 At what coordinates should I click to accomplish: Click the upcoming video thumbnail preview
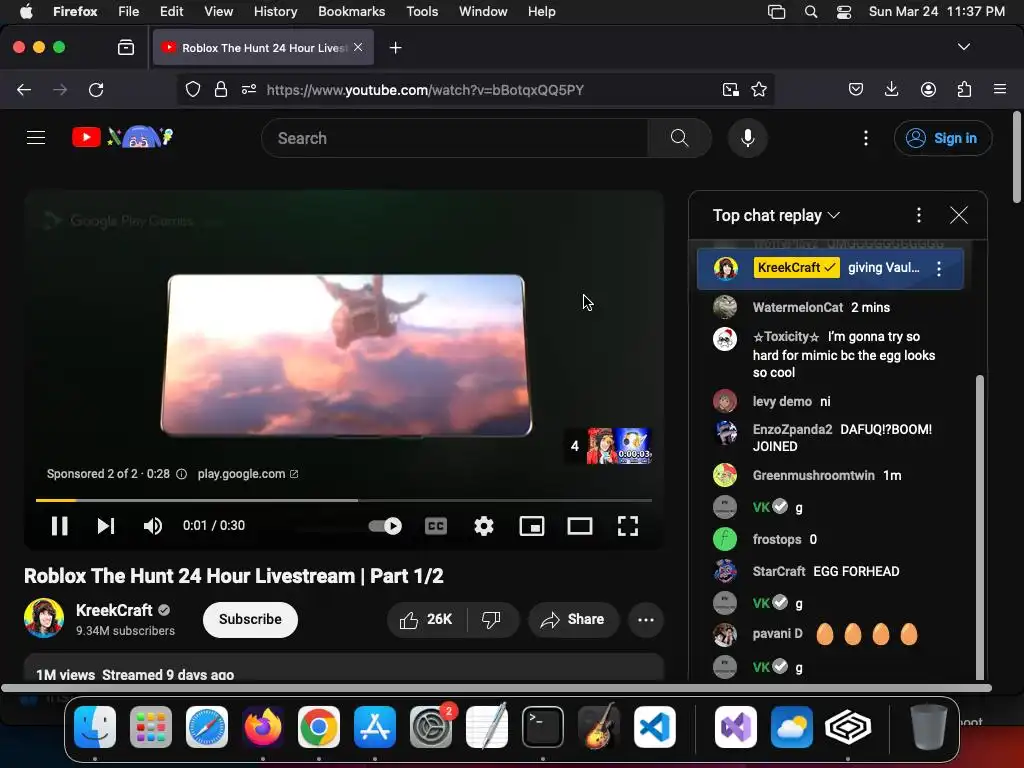618,445
